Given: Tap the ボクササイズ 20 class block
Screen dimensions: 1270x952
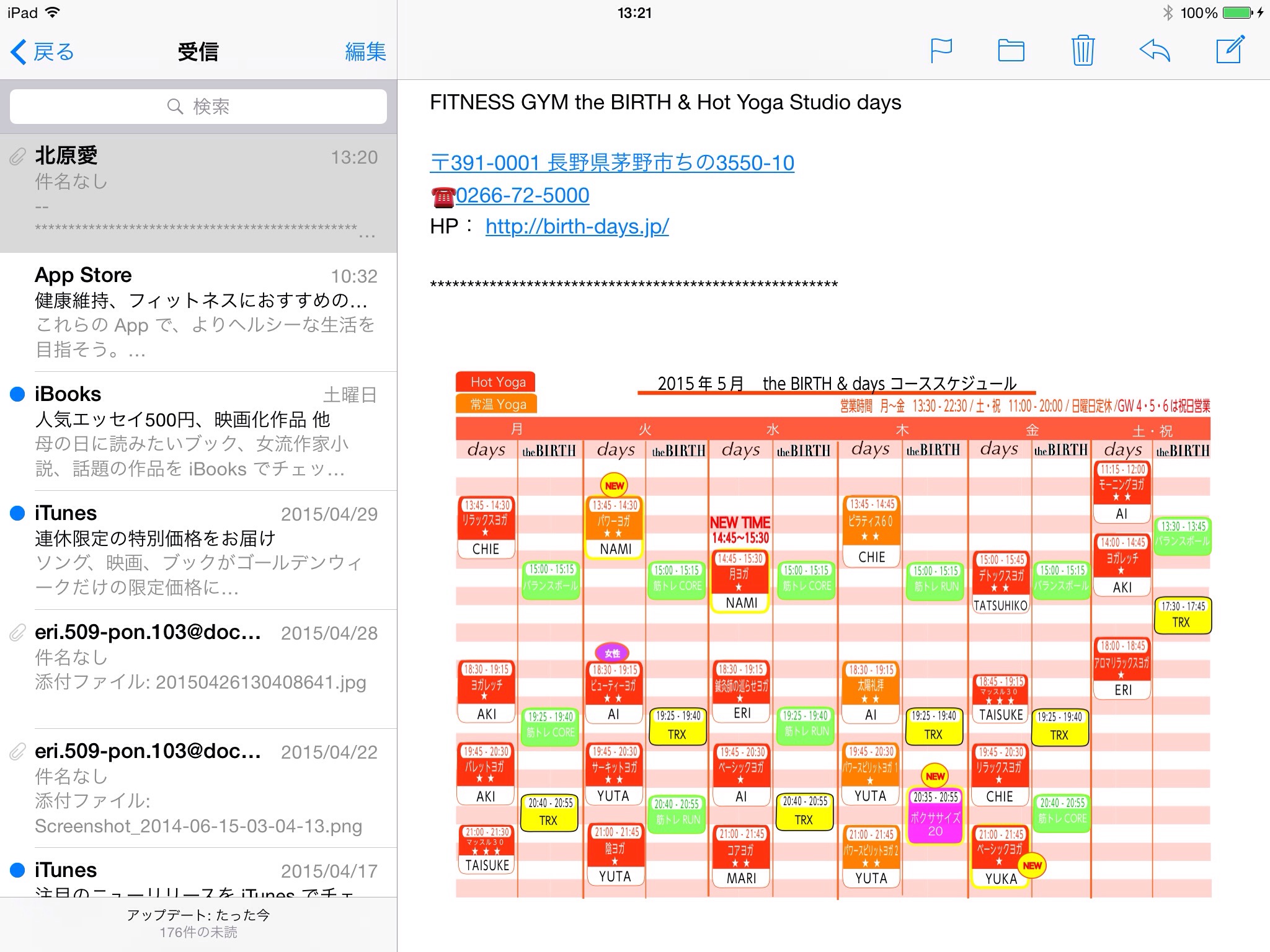Looking at the screenshot, I should 935,815.
